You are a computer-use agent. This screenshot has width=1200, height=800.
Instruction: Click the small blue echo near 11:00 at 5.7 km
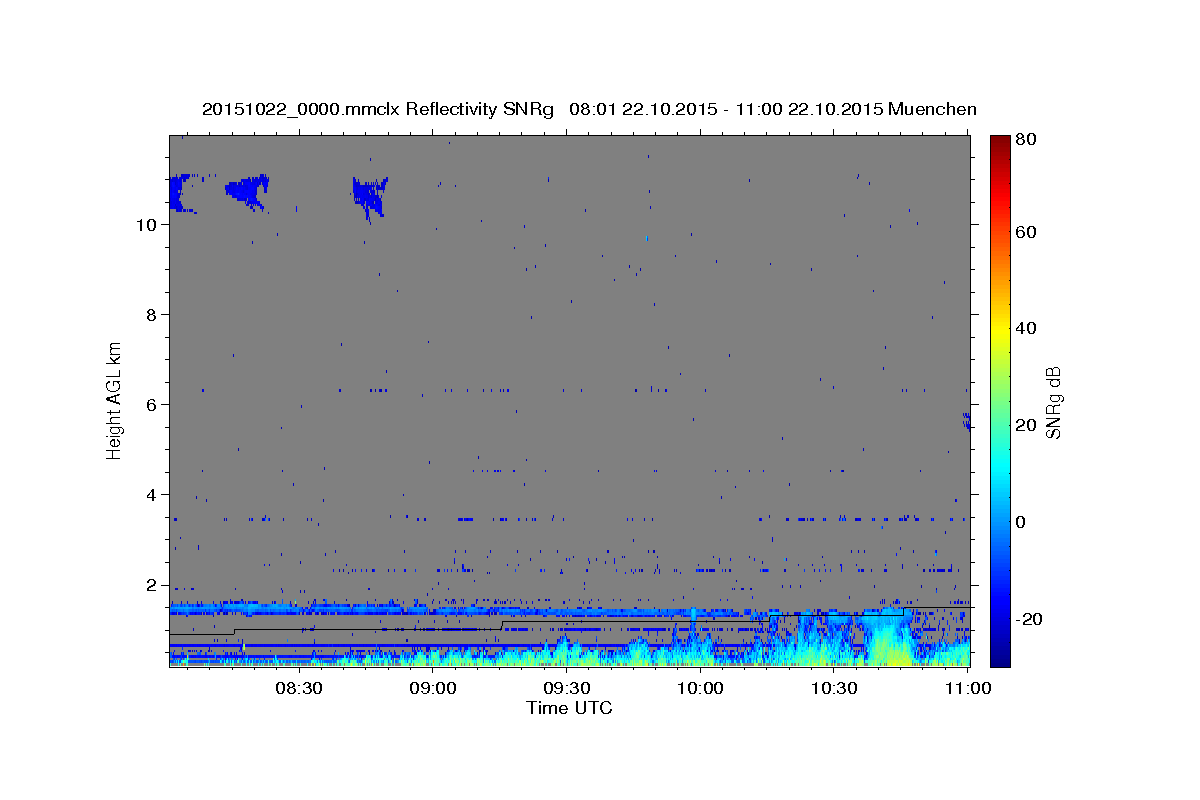point(967,420)
